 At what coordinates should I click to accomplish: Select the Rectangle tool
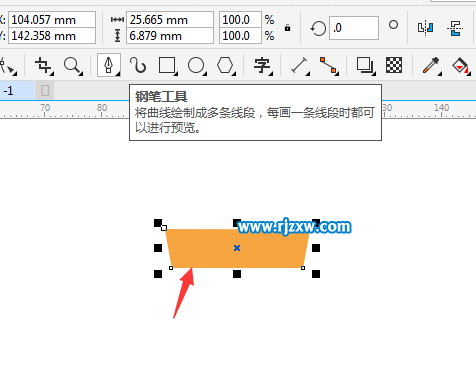tap(167, 65)
